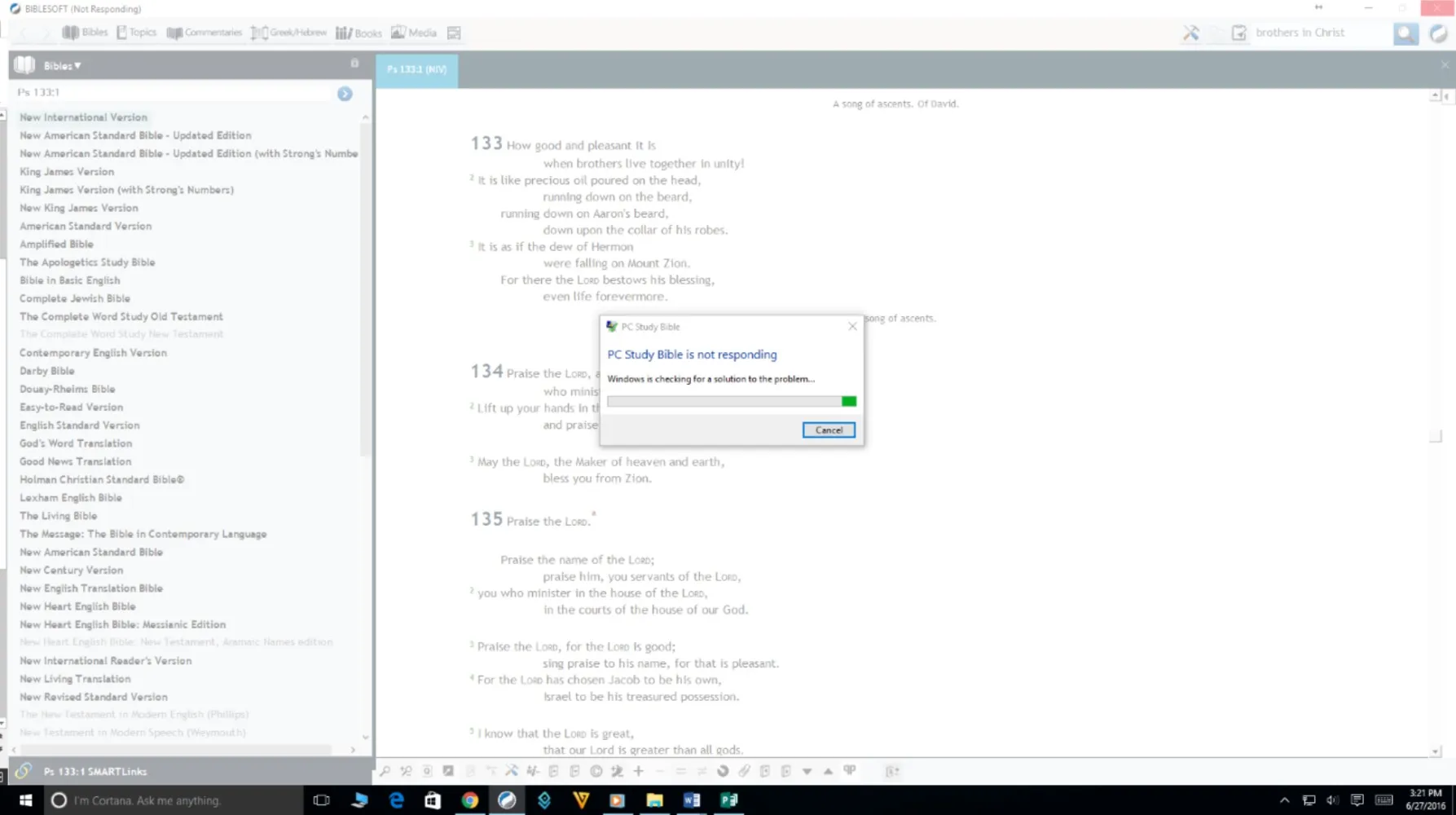Click the up triangle in bottom toolbar
1456x815 pixels.
[828, 771]
